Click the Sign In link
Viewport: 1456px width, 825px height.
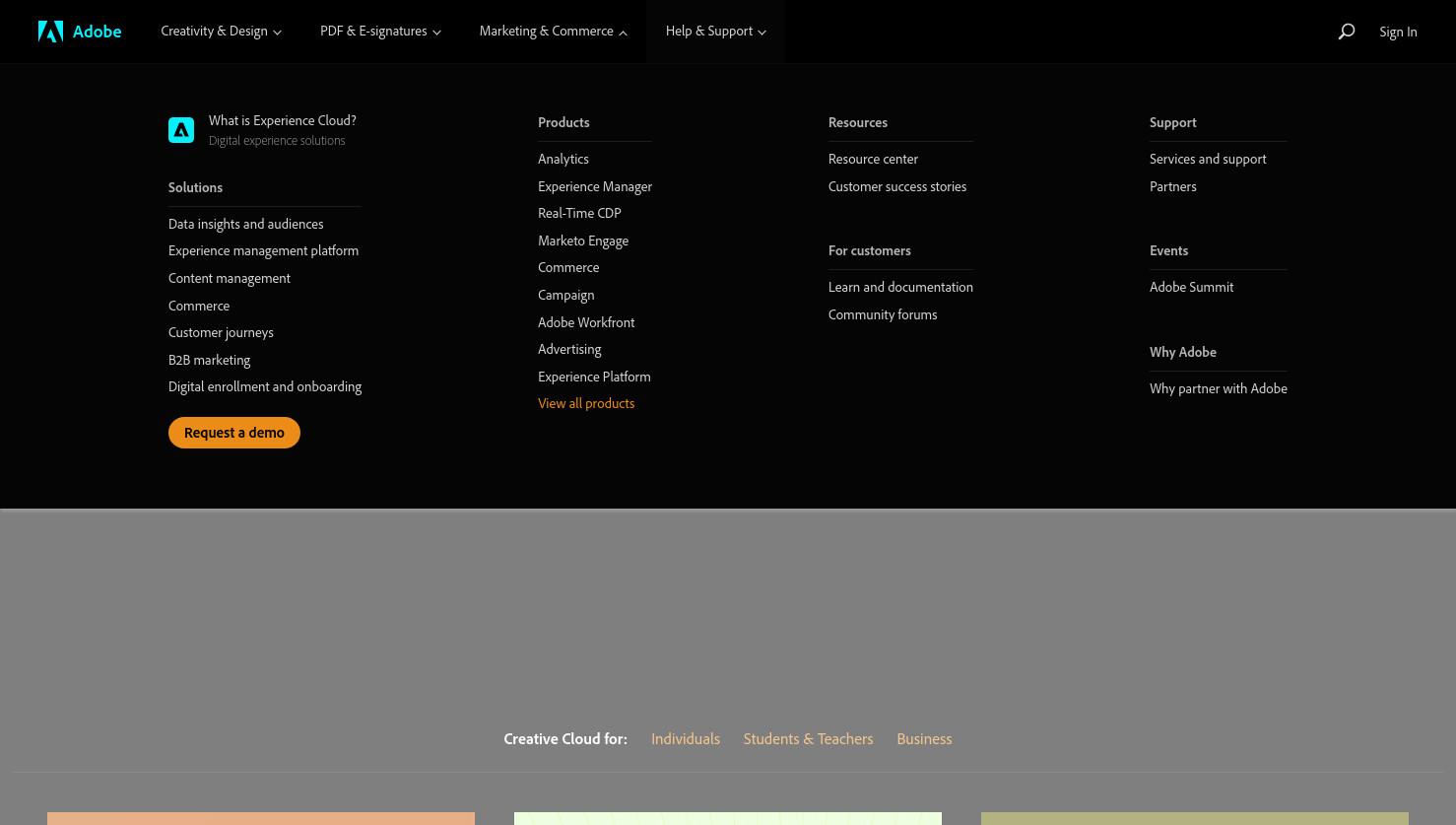pos(1398,32)
